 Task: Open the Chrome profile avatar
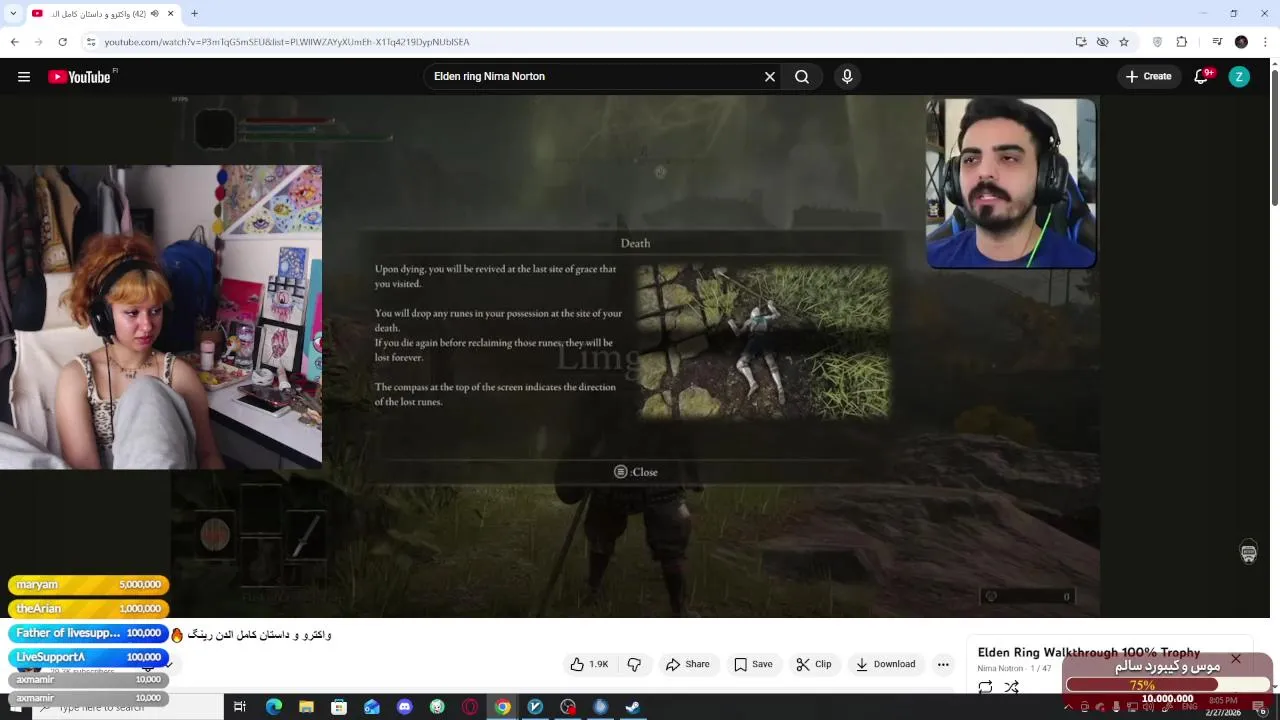point(1241,42)
